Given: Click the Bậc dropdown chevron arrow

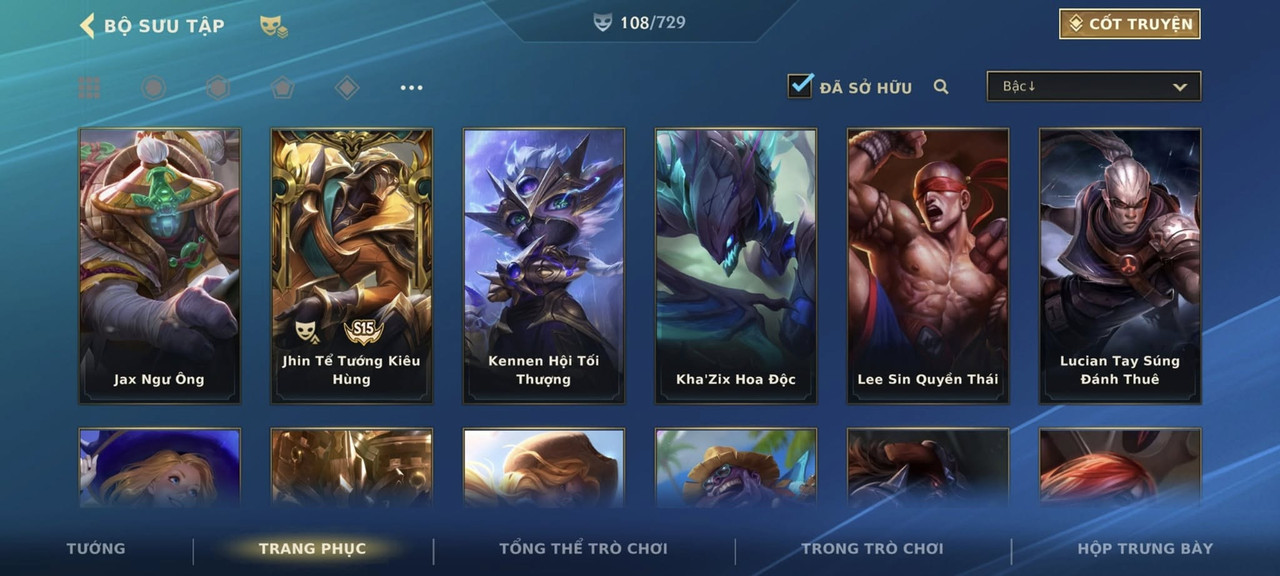Looking at the screenshot, I should 1180,87.
